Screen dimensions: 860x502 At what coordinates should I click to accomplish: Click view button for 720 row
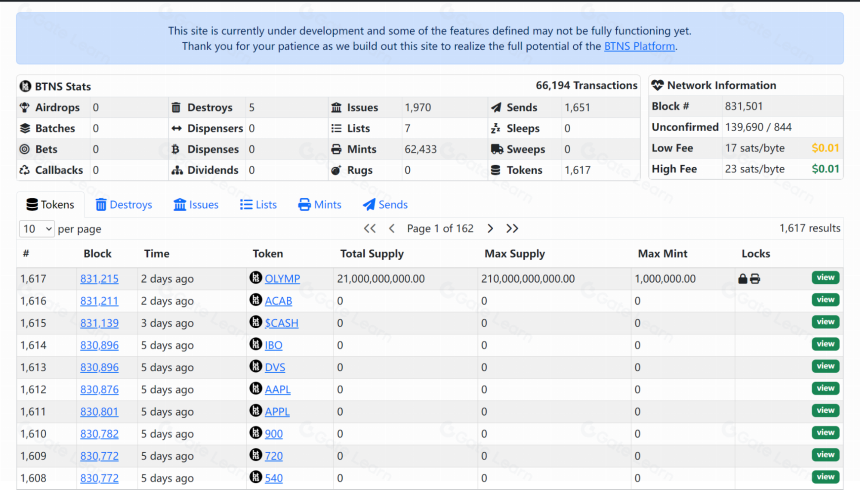825,455
